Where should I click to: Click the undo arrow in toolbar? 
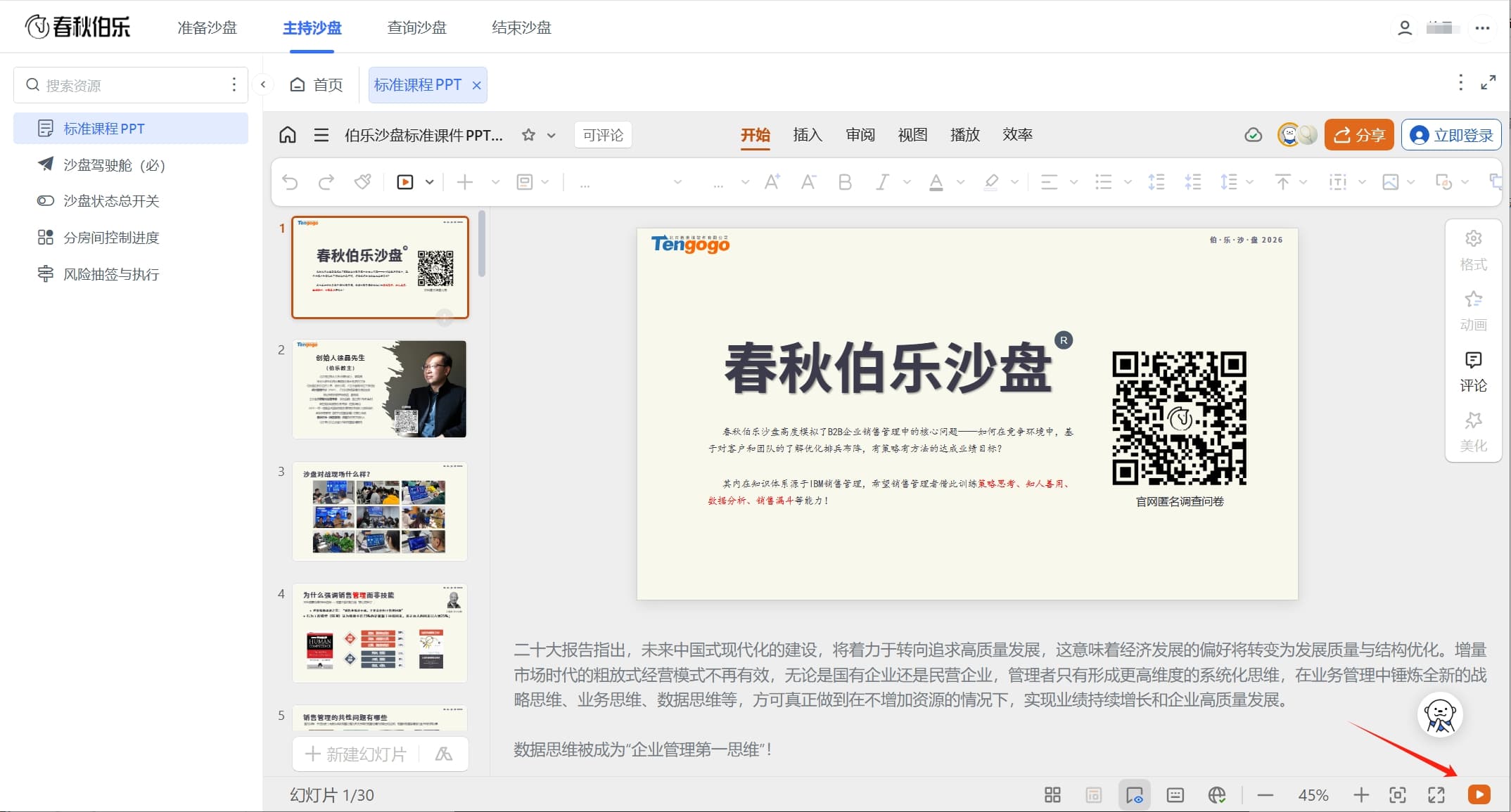pyautogui.click(x=290, y=182)
